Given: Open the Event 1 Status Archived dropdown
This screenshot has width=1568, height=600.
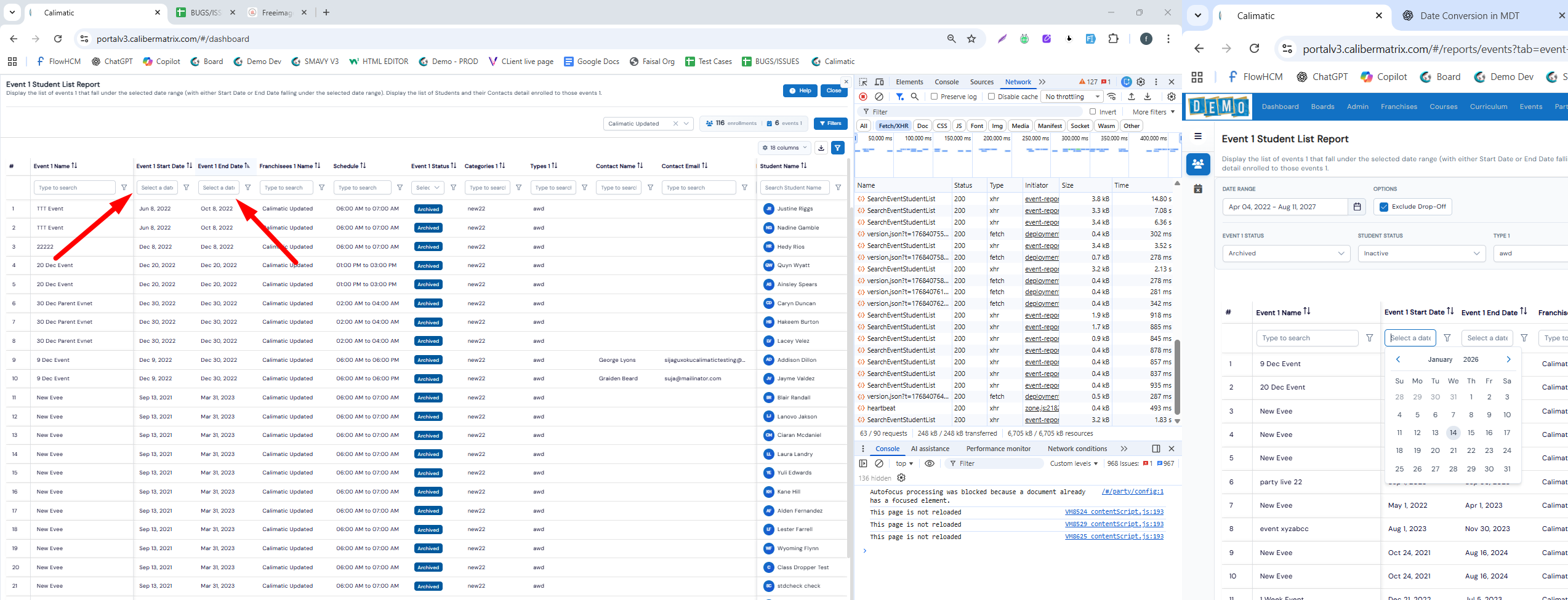Looking at the screenshot, I should coord(1285,254).
